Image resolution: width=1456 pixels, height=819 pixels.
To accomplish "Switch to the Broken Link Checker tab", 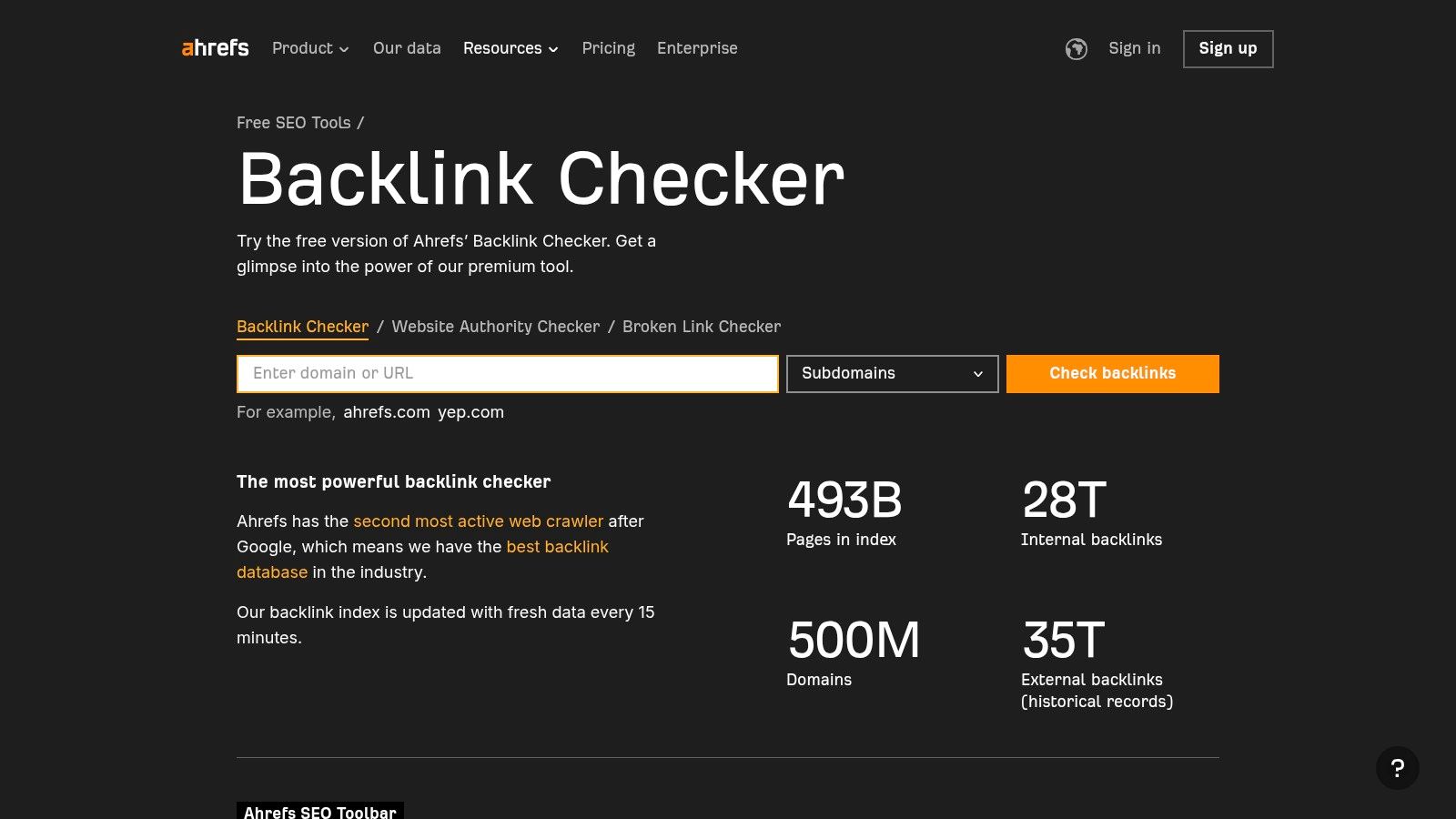I will (701, 327).
